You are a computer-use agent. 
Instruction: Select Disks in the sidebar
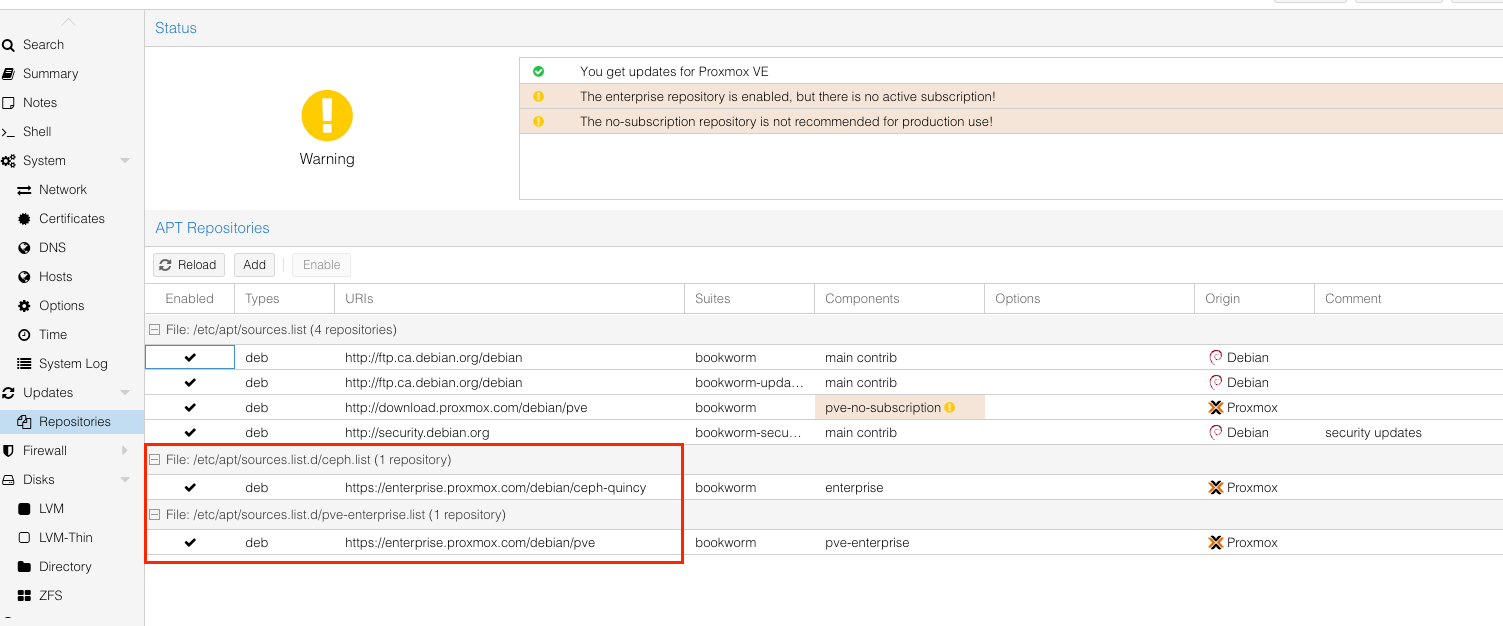click(x=39, y=479)
